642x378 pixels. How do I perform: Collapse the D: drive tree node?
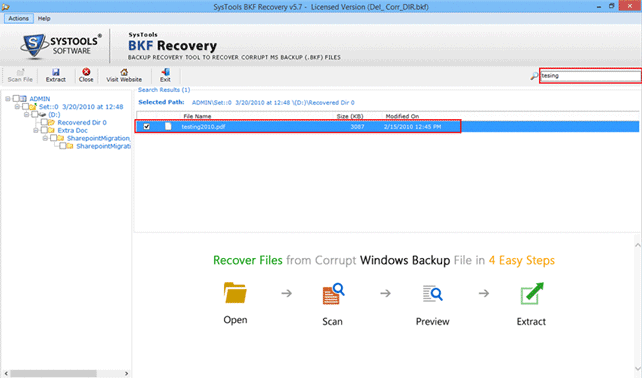click(26, 115)
